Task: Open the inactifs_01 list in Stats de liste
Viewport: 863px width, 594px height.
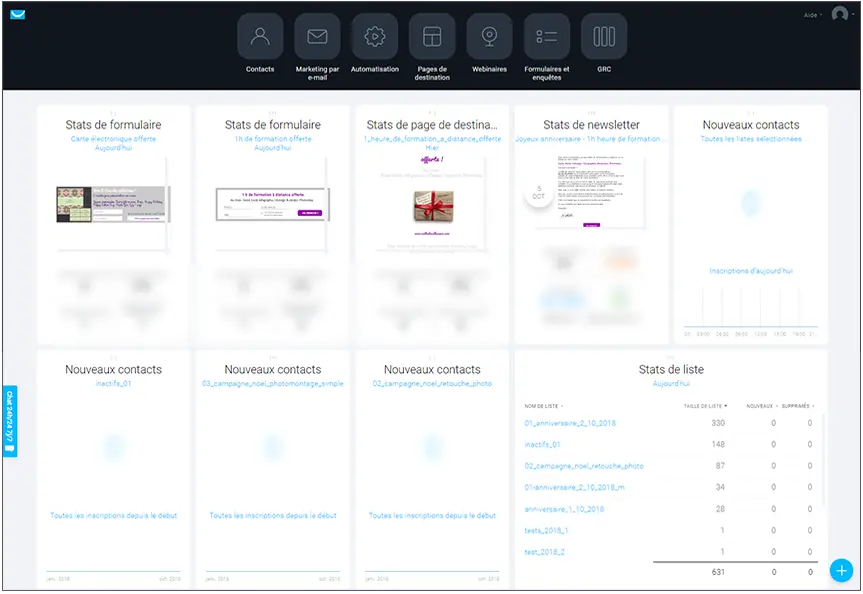Action: (542, 445)
